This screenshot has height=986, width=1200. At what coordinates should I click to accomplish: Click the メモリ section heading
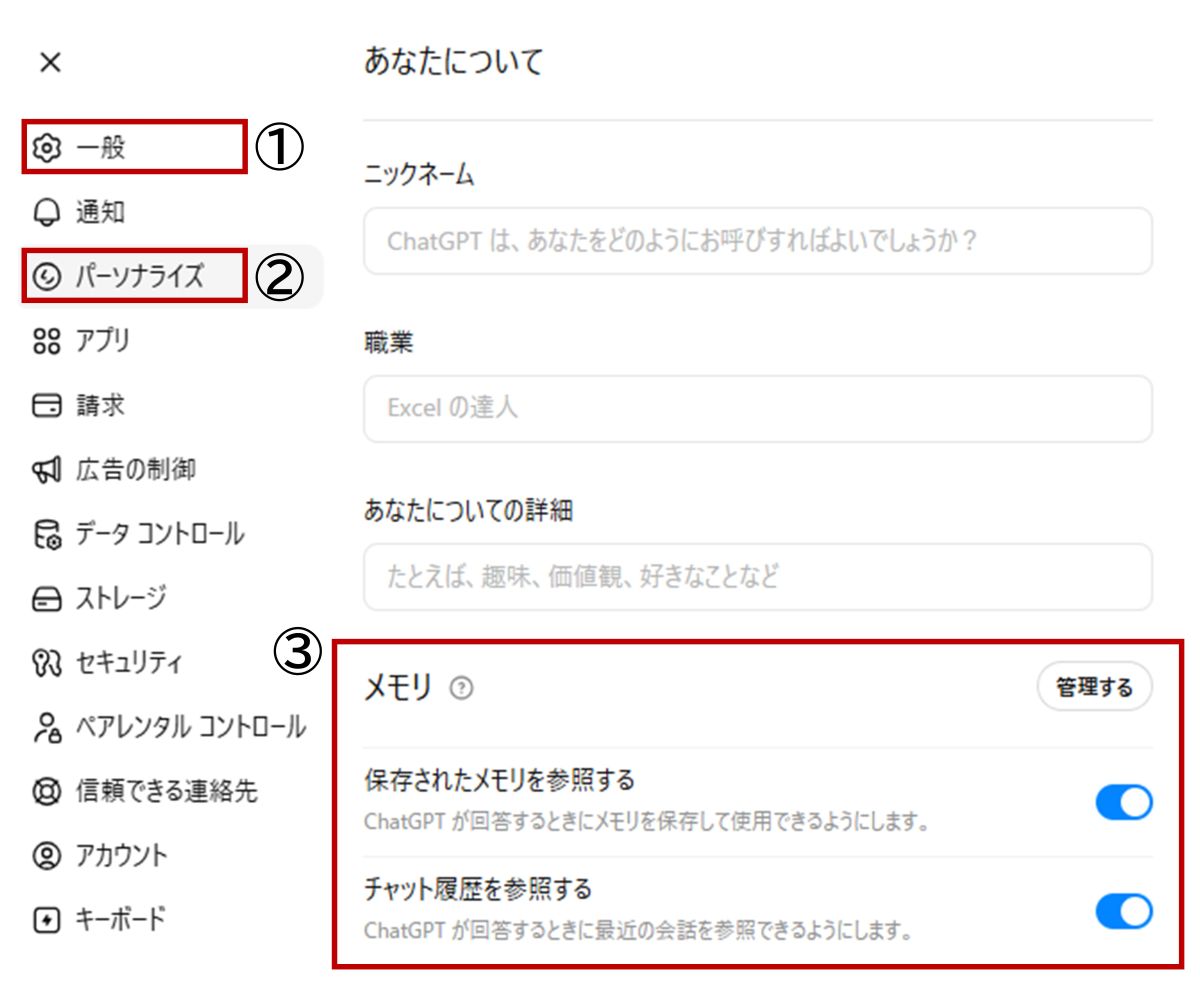coord(398,688)
